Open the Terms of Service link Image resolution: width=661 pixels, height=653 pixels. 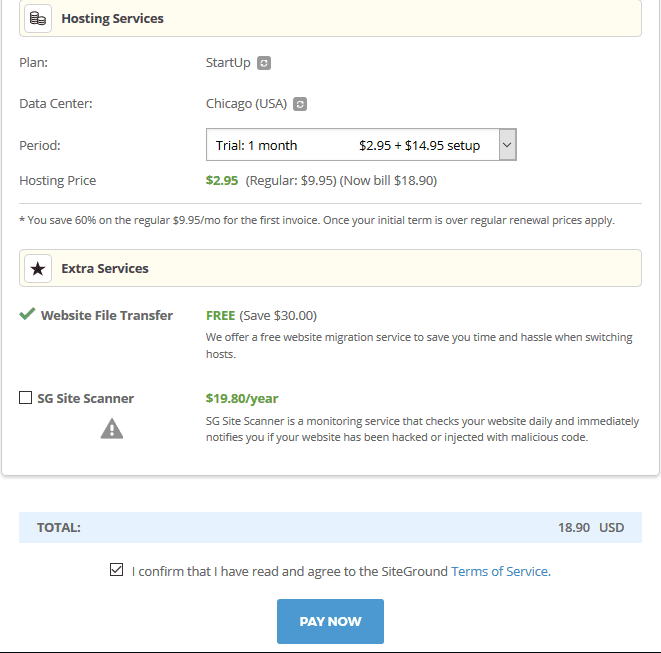[x=499, y=572]
